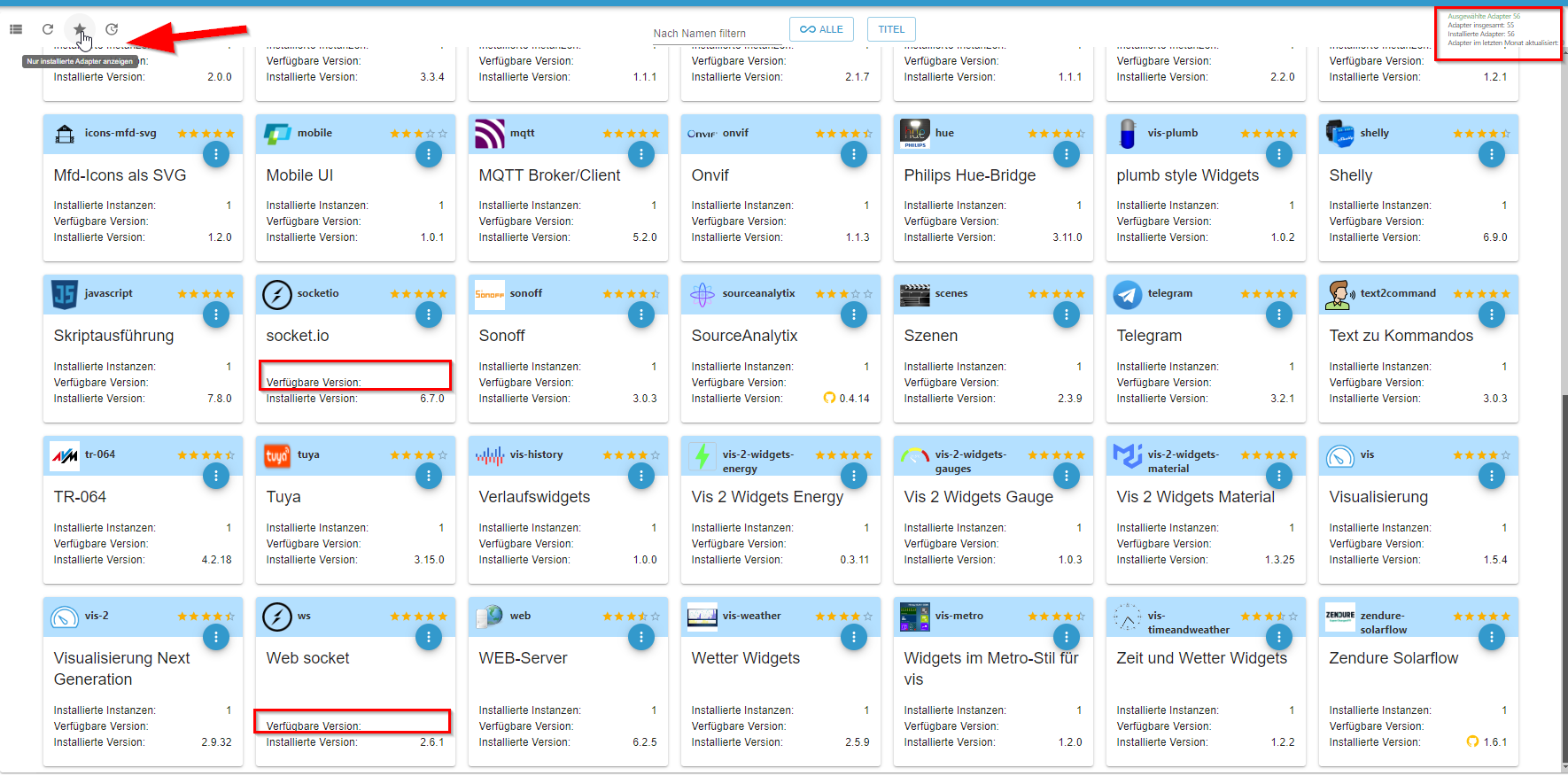Open the Wetter Widgets options menu
Screen dimensions: 1568x776
coord(854,637)
